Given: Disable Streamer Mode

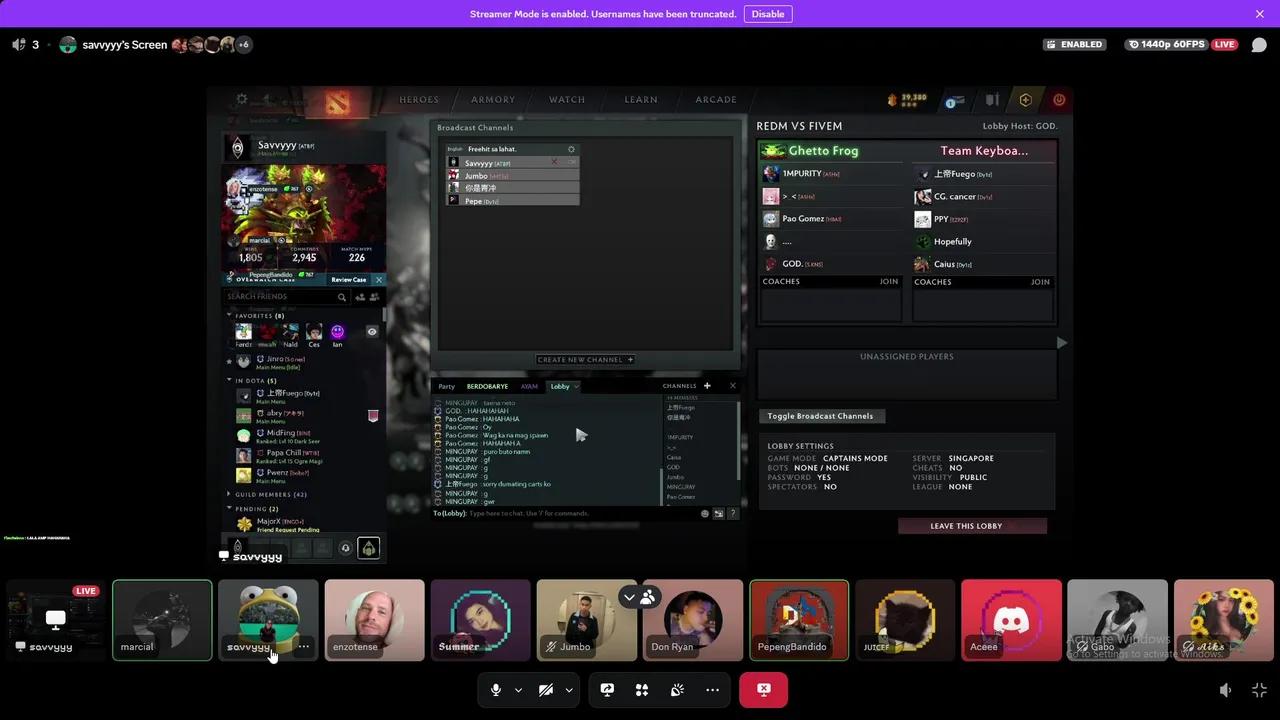Looking at the screenshot, I should pos(768,14).
